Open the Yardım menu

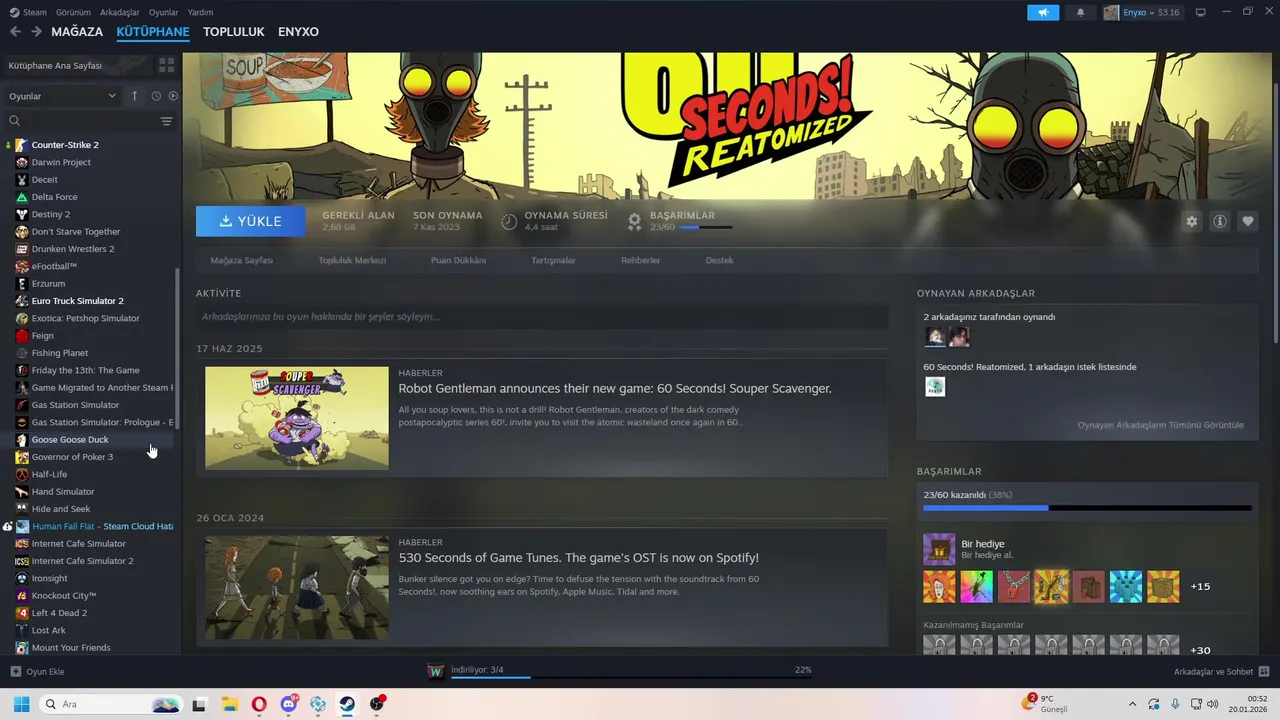coord(200,12)
